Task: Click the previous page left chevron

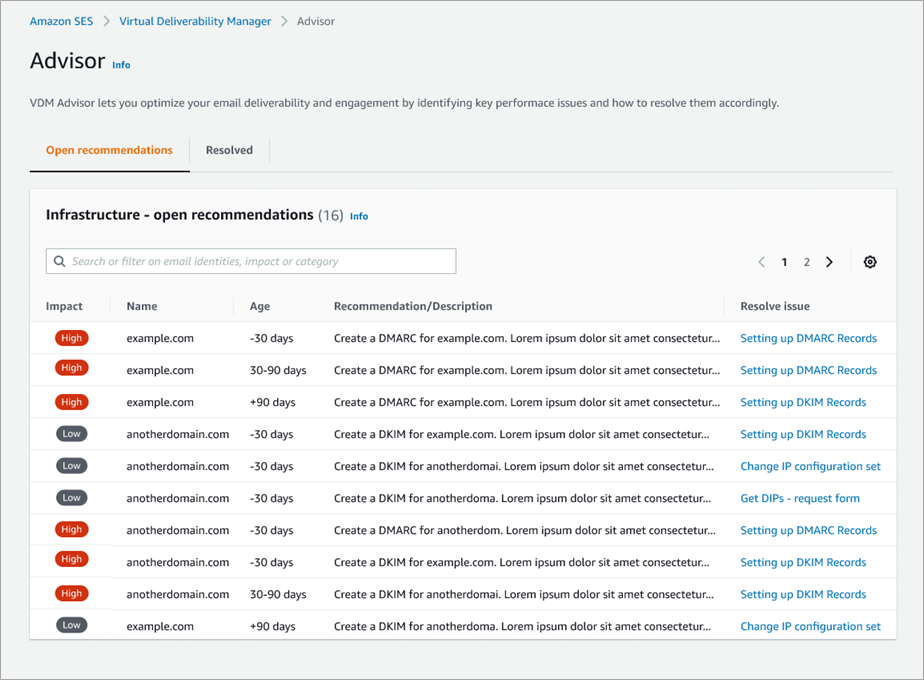Action: click(761, 262)
